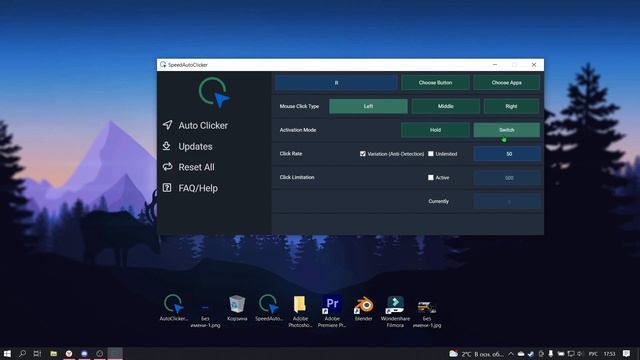The height and width of the screenshot is (360, 640).
Task: Open the clock showing 17:53
Action: click(x=609, y=354)
